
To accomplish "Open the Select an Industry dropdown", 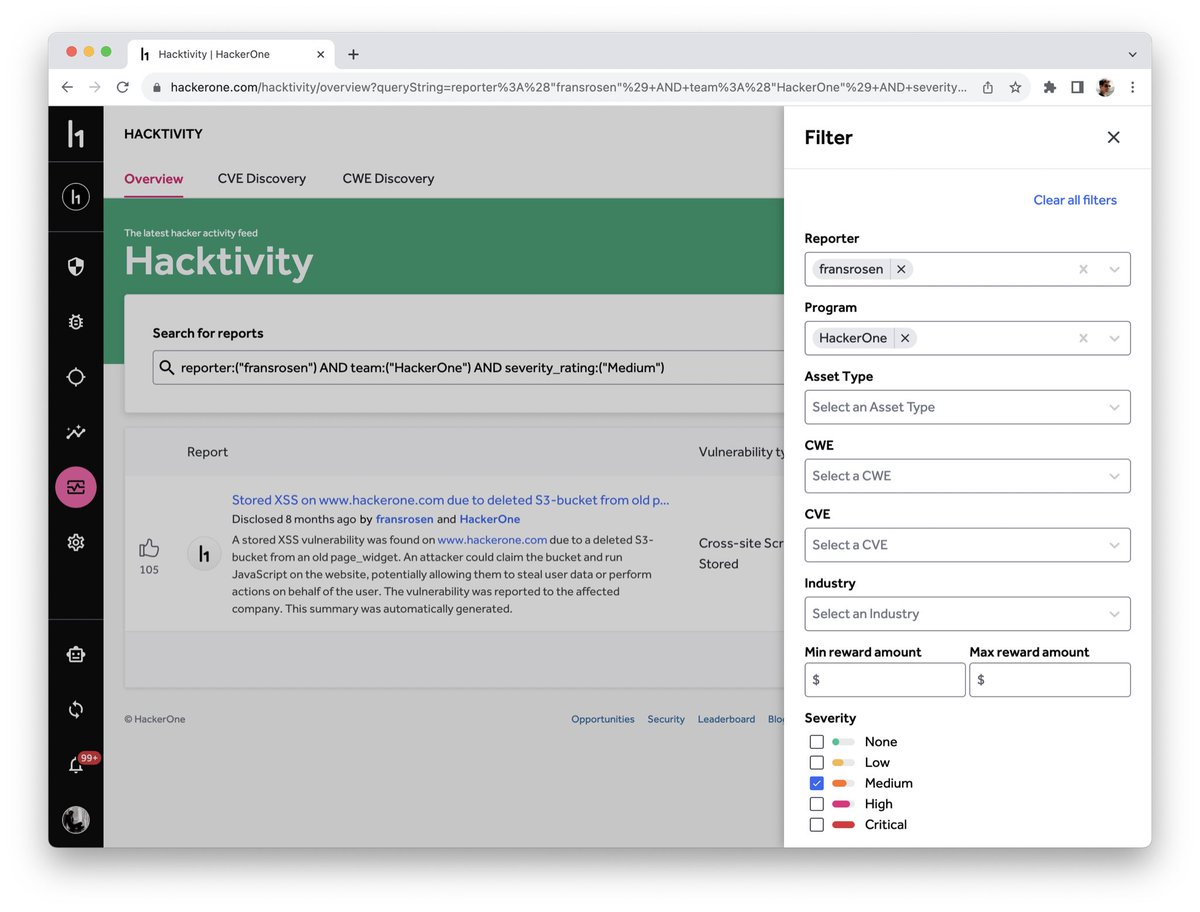I will [966, 613].
